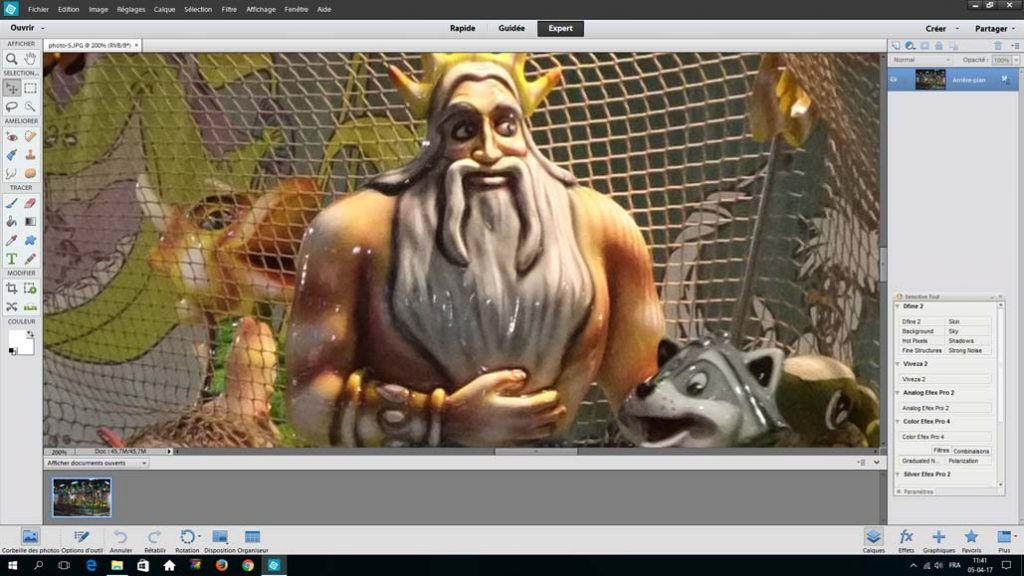Click the Rétablir redo button
This screenshot has width=1024, height=576.
[x=154, y=540]
